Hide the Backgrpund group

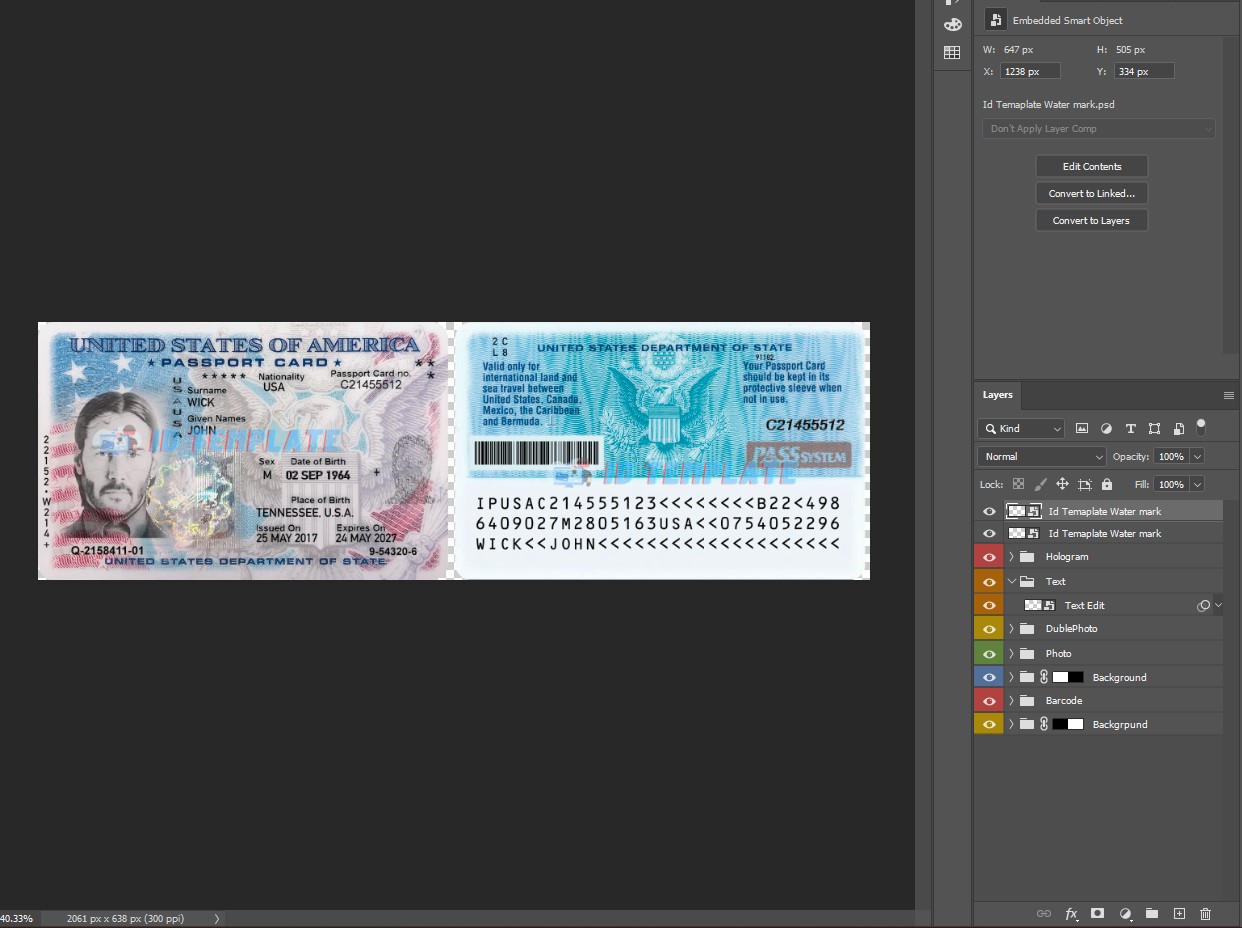(989, 724)
